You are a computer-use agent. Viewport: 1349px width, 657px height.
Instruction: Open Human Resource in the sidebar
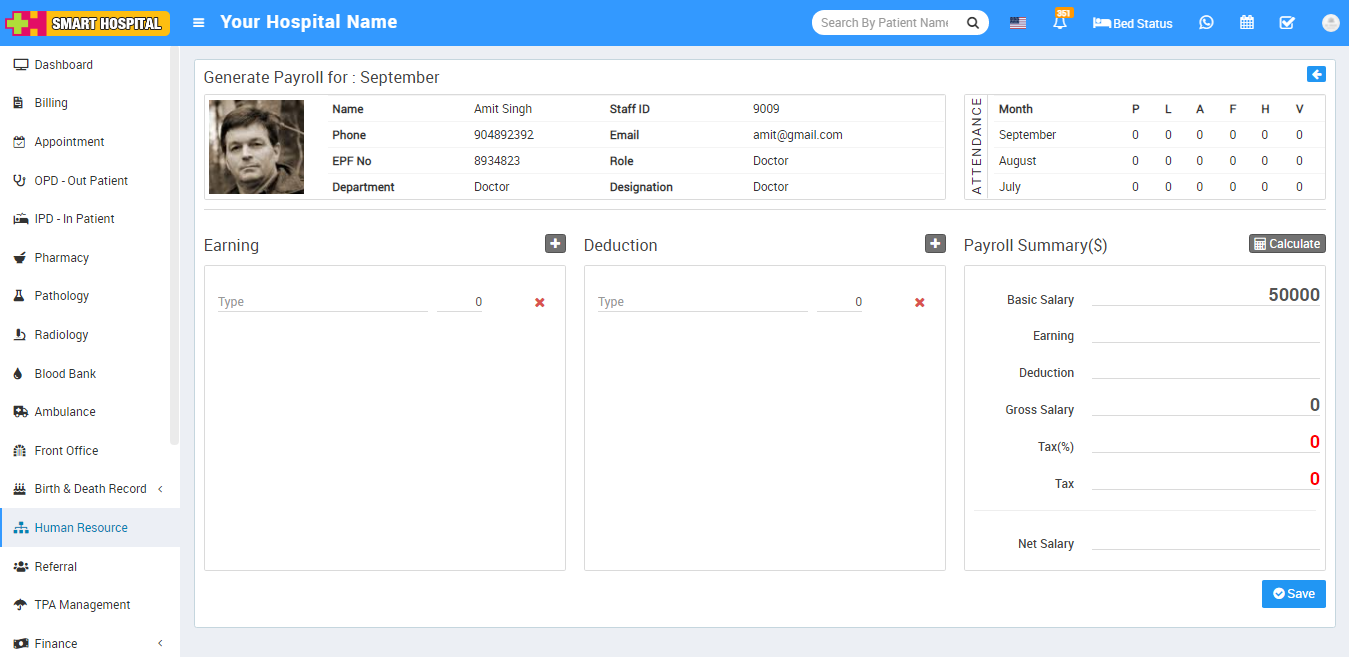pyautogui.click(x=81, y=527)
